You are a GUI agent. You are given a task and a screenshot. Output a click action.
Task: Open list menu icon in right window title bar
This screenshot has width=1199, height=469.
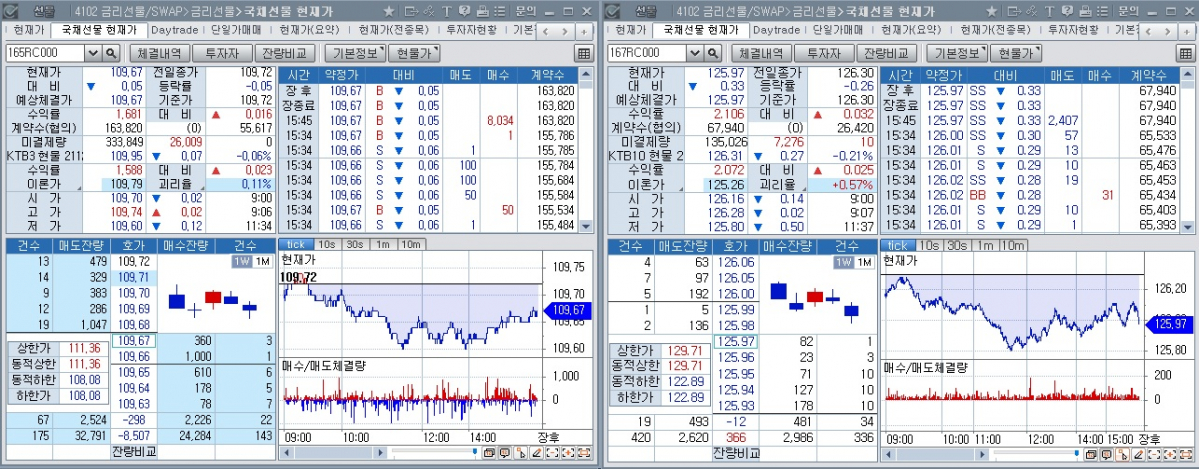[x=1103, y=11]
